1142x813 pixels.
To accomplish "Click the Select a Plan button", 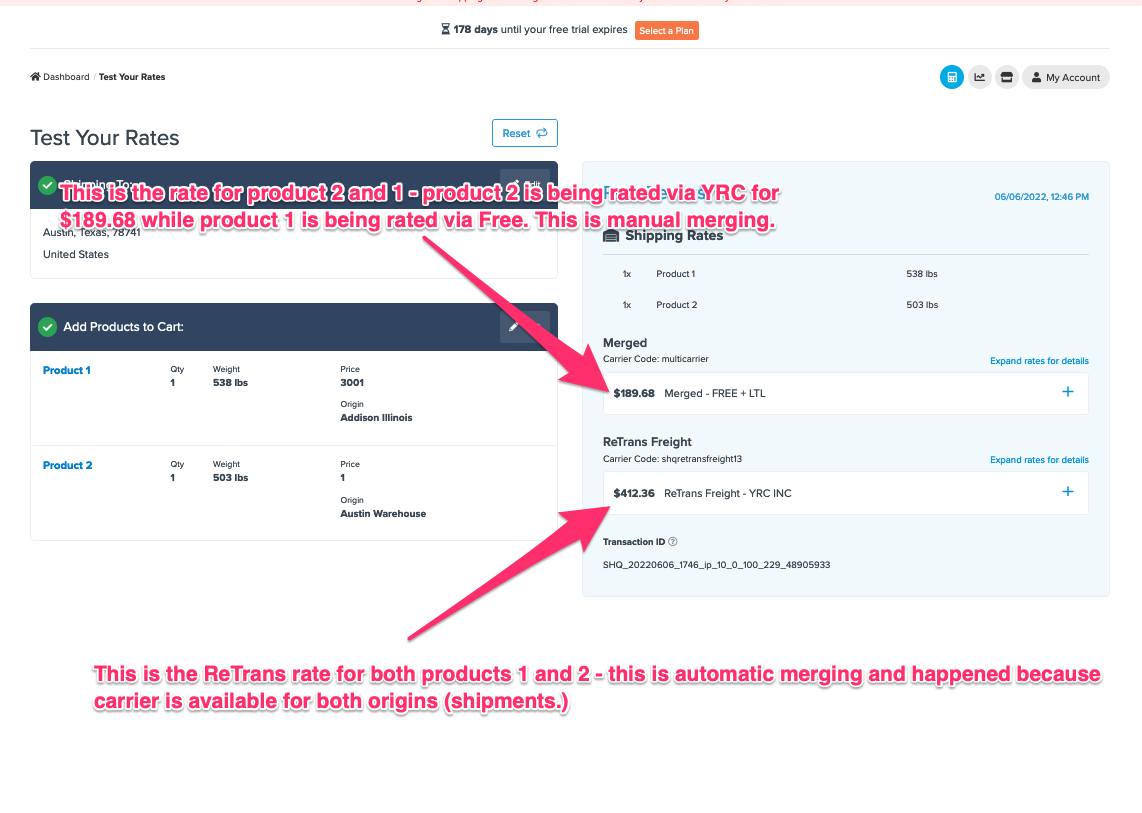I will [666, 30].
